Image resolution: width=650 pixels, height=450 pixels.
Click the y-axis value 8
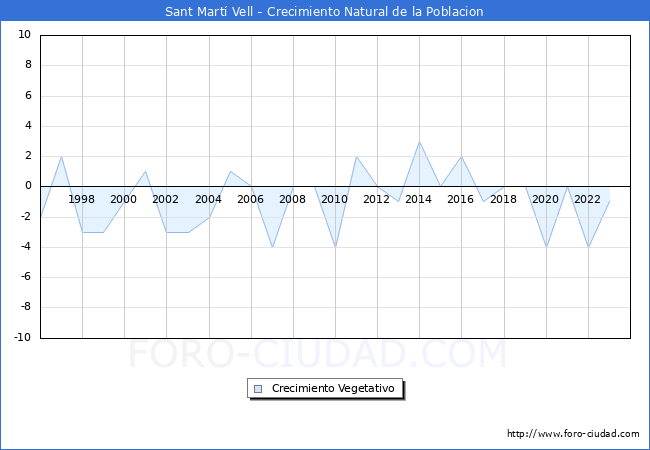28,65
